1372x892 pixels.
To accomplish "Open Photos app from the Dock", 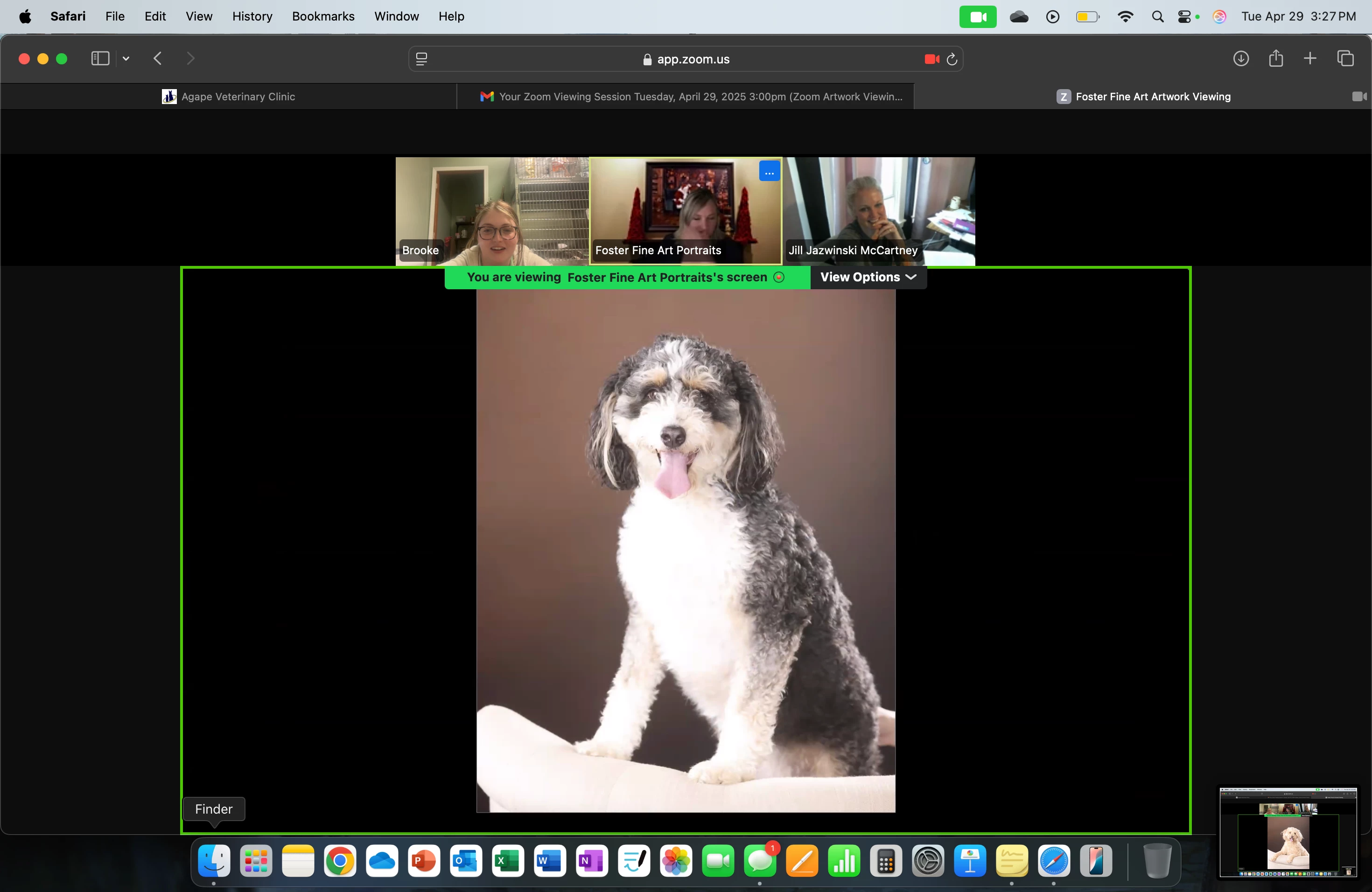I will tap(676, 862).
